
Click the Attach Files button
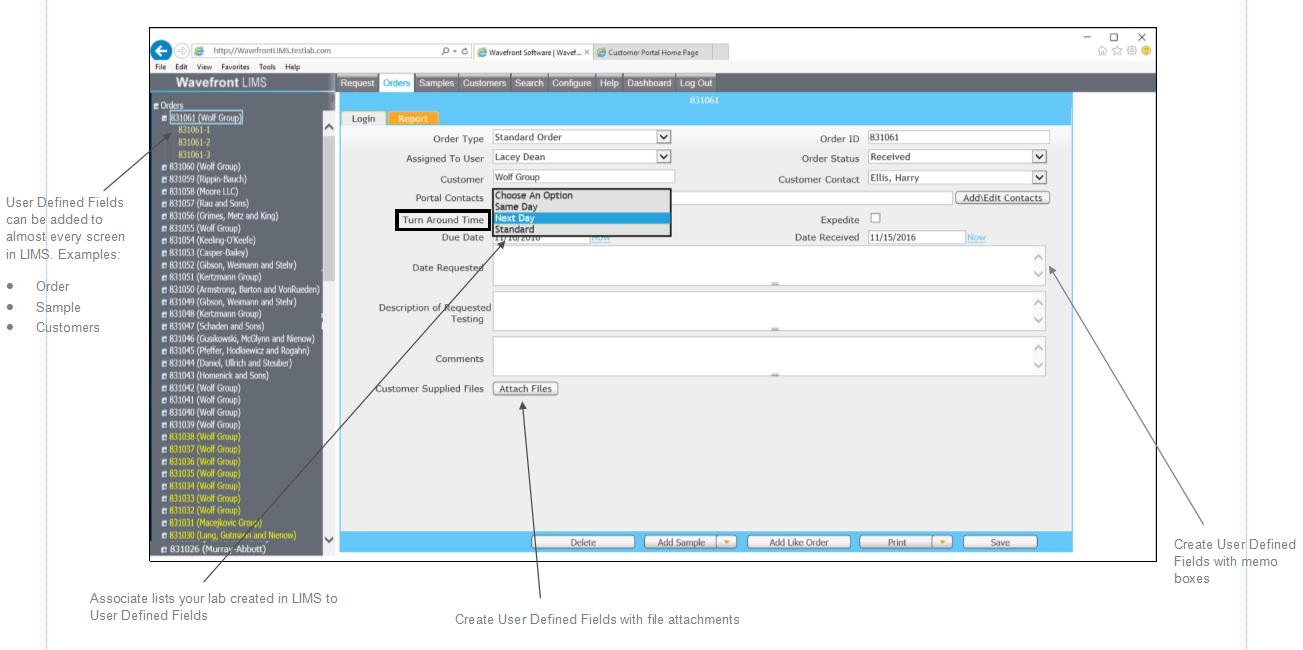525,389
